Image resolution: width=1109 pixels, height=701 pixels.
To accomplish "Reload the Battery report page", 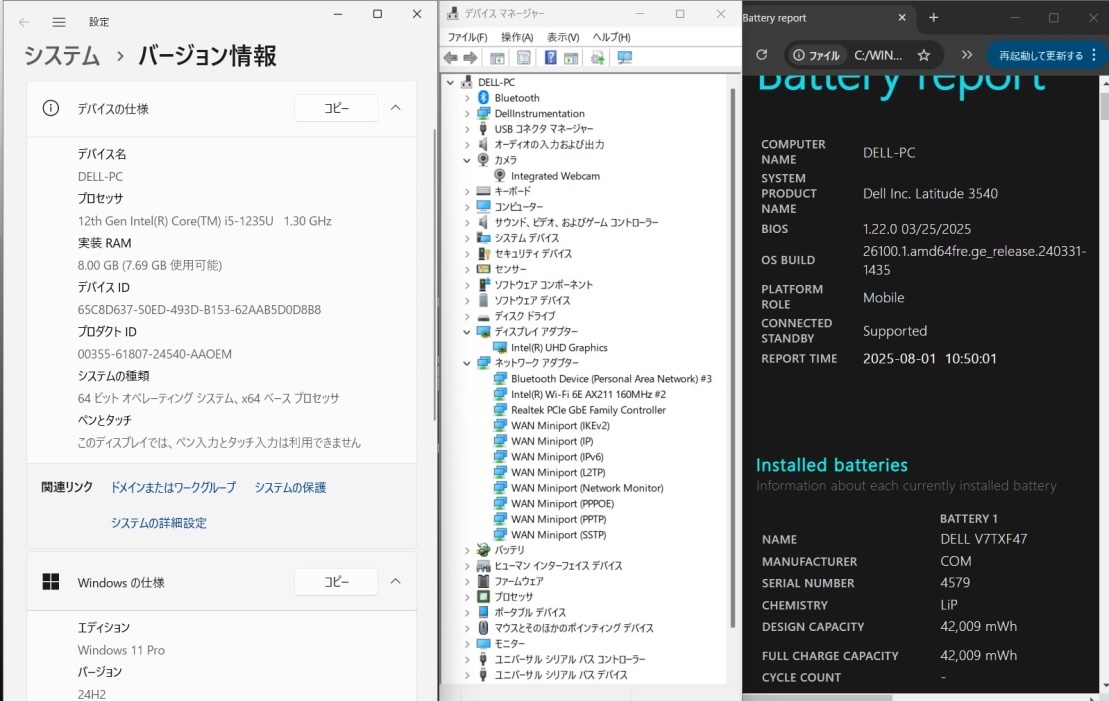I will (x=761, y=55).
